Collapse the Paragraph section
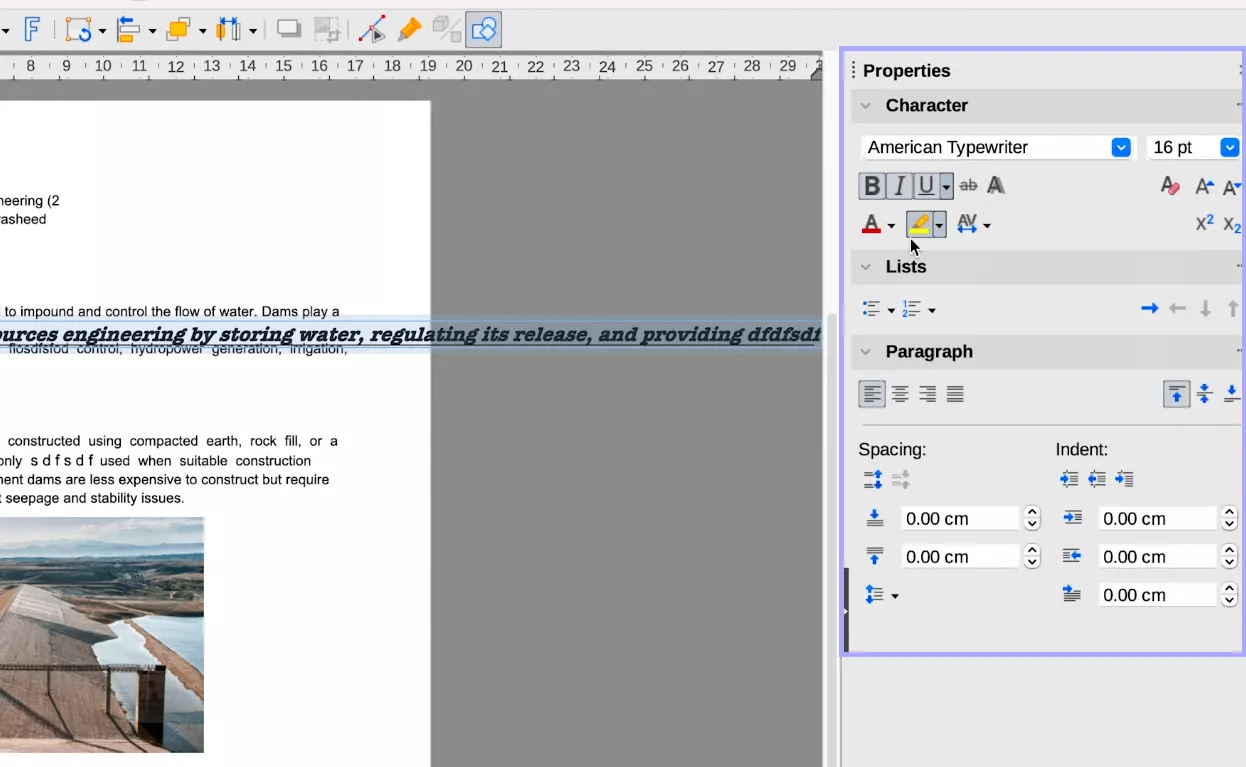 coord(864,351)
